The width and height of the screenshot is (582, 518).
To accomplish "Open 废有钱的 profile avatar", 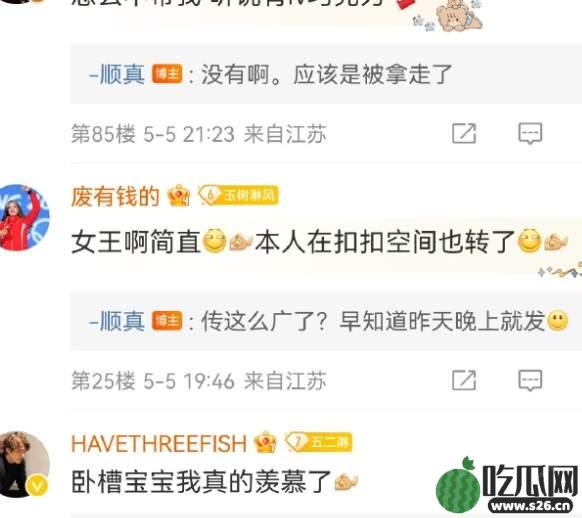I will click(x=23, y=218).
